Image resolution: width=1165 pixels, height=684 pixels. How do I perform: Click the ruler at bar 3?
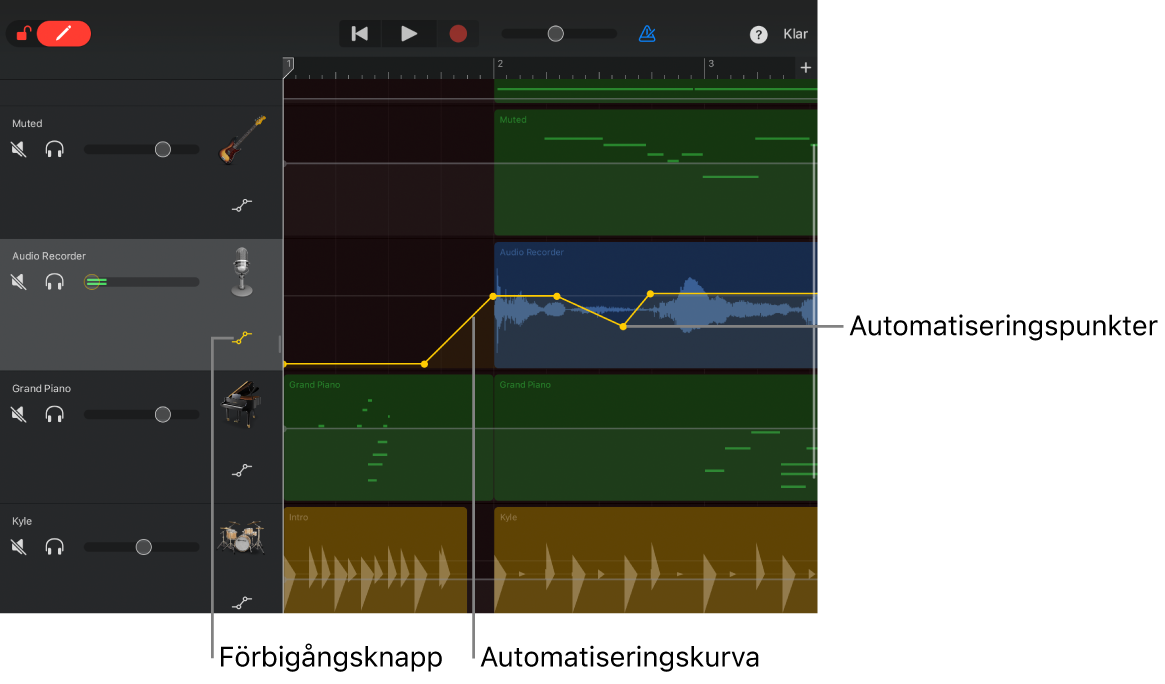[x=710, y=65]
